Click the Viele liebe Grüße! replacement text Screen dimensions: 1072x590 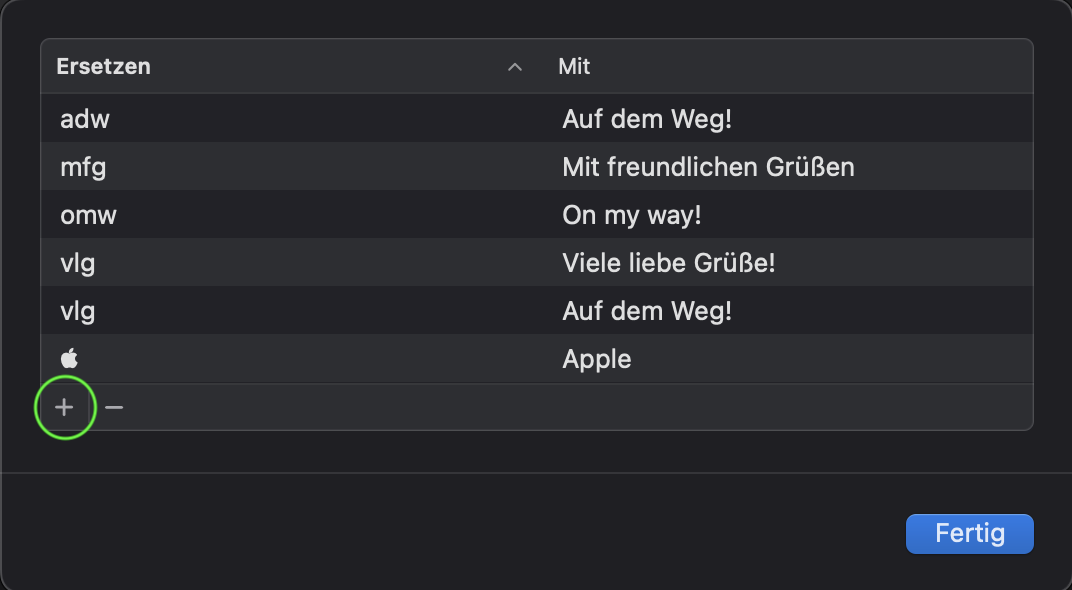tap(669, 263)
